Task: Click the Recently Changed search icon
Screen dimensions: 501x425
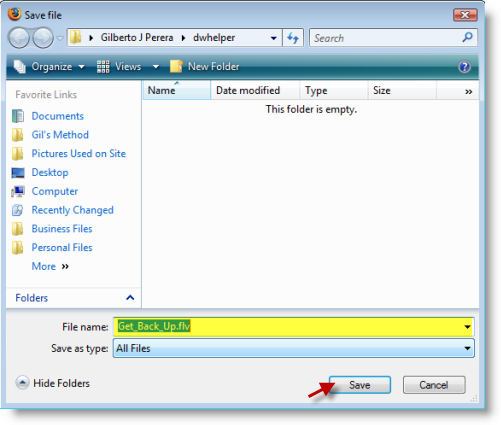Action: point(18,210)
